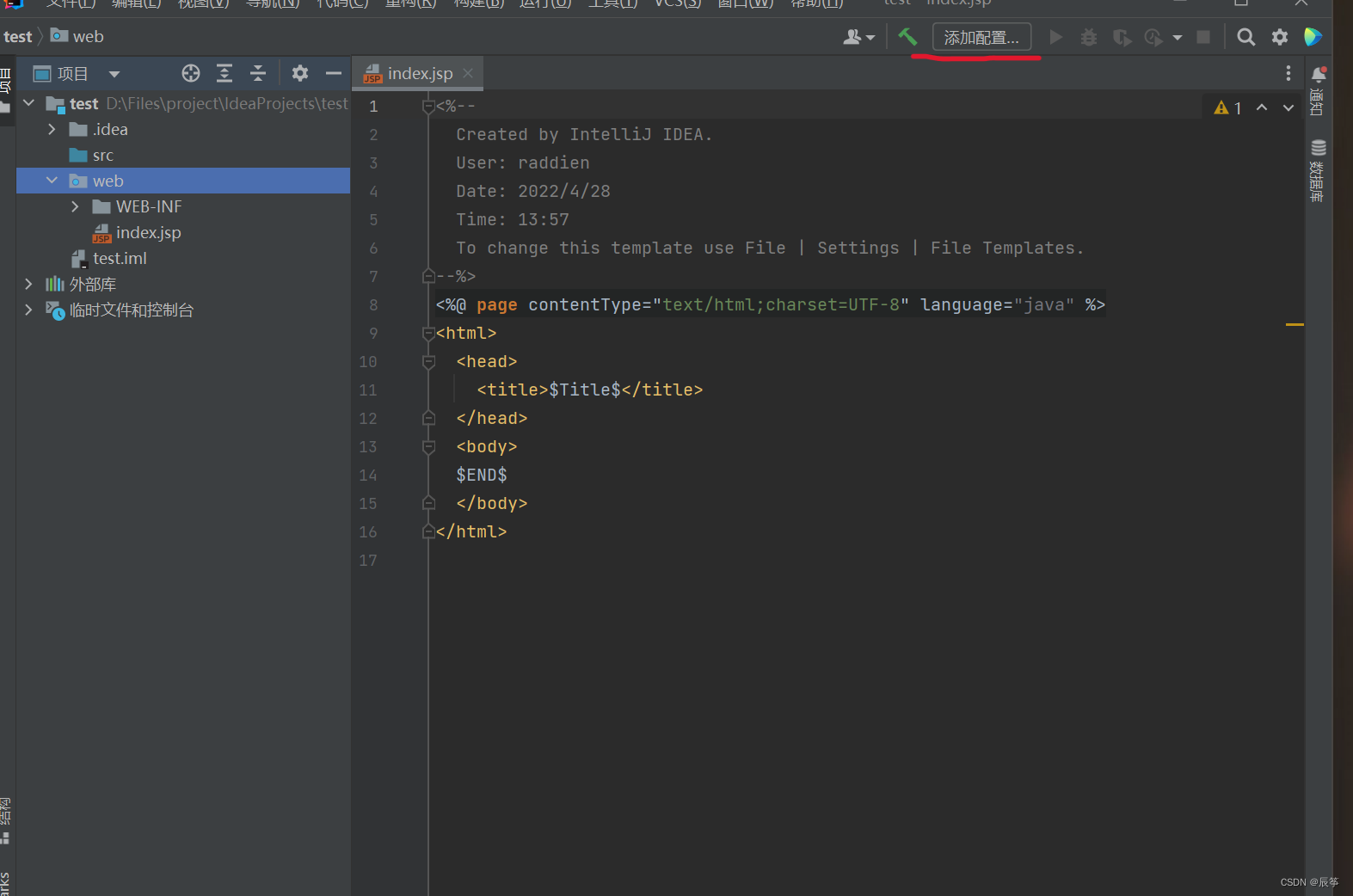Click the web module folder icon in breadcrumb
1353x896 pixels.
pyautogui.click(x=59, y=36)
